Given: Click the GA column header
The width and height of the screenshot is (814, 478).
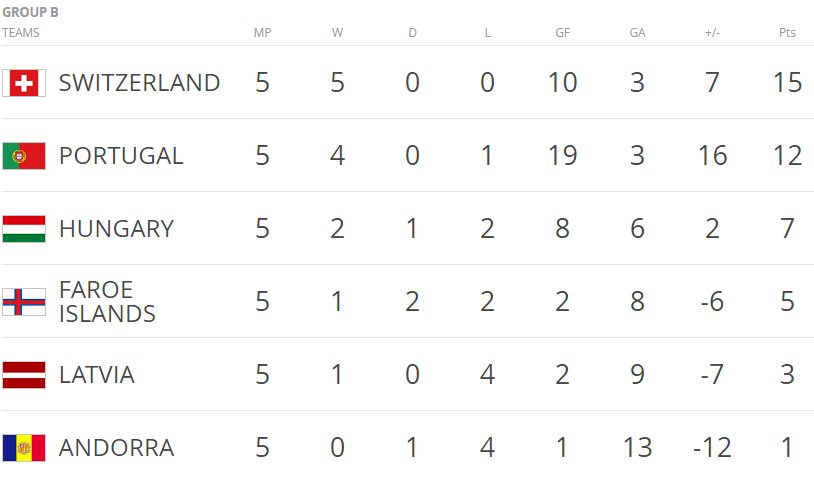Looking at the screenshot, I should (637, 33).
